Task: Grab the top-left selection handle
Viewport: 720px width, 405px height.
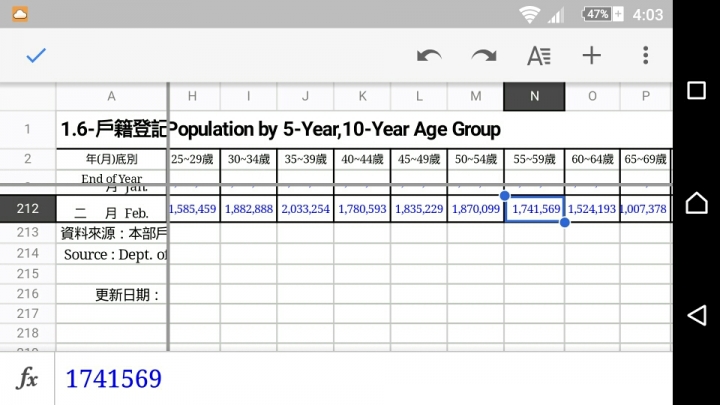Action: pos(505,196)
